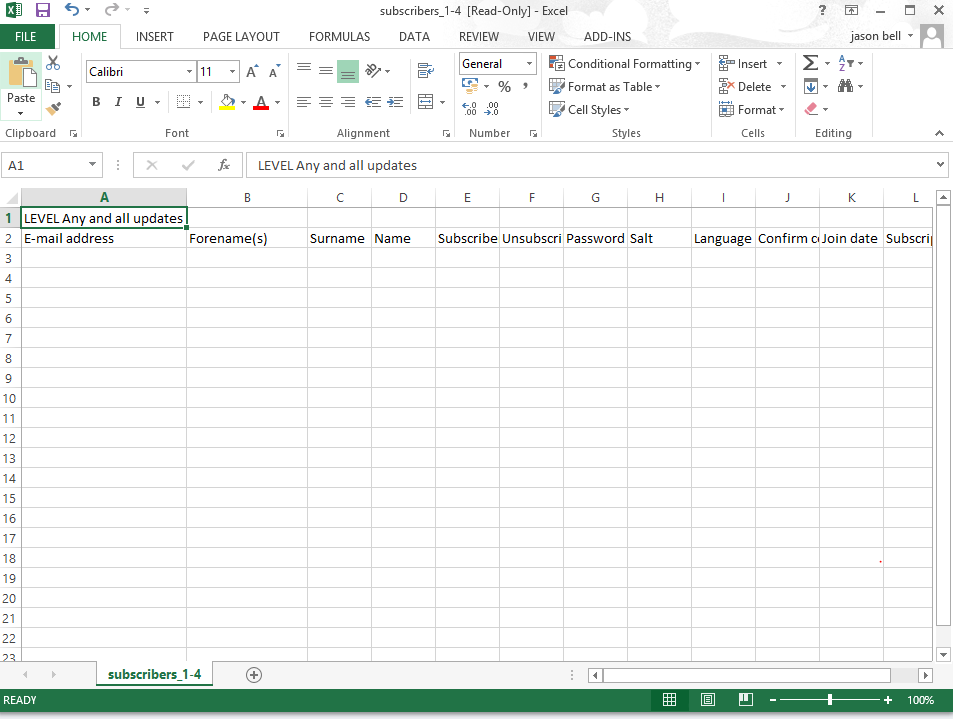Toggle Center horizontal alignment
This screenshot has width=953, height=719.
(326, 101)
